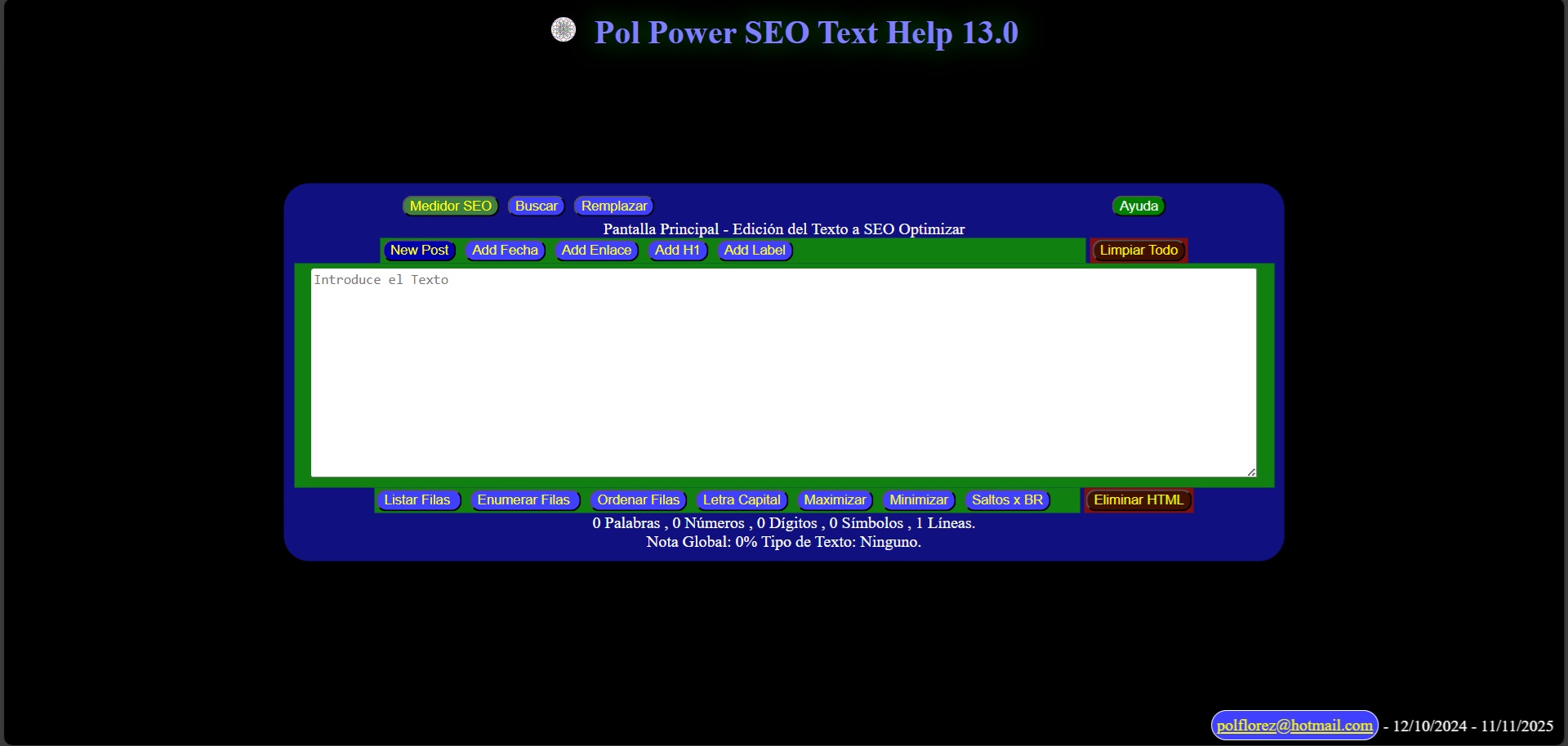Convert breaks using Saltos x BR
The width and height of the screenshot is (1568, 746).
pos(1006,500)
